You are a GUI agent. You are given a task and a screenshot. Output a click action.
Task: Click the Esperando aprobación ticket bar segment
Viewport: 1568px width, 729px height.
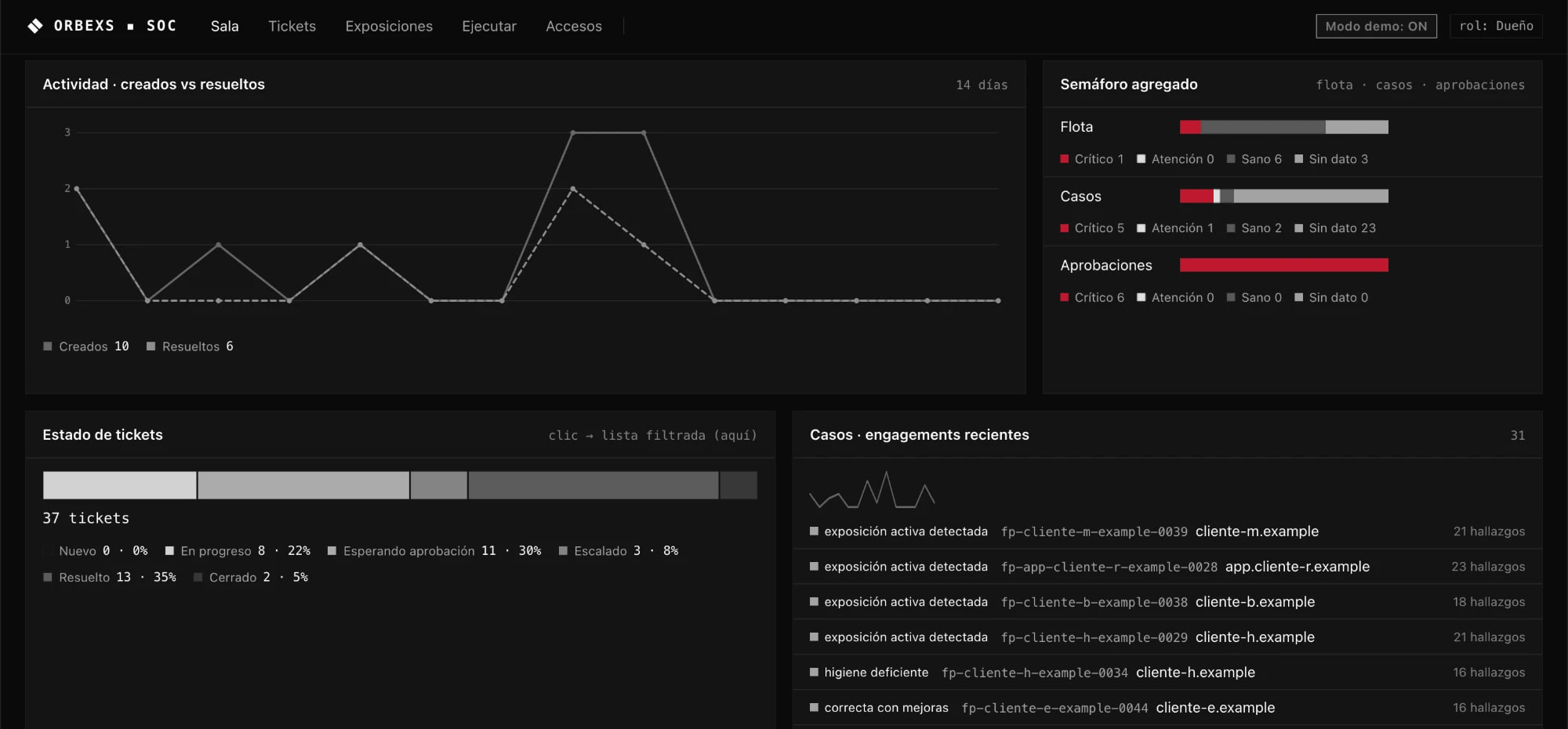pyautogui.click(x=303, y=485)
